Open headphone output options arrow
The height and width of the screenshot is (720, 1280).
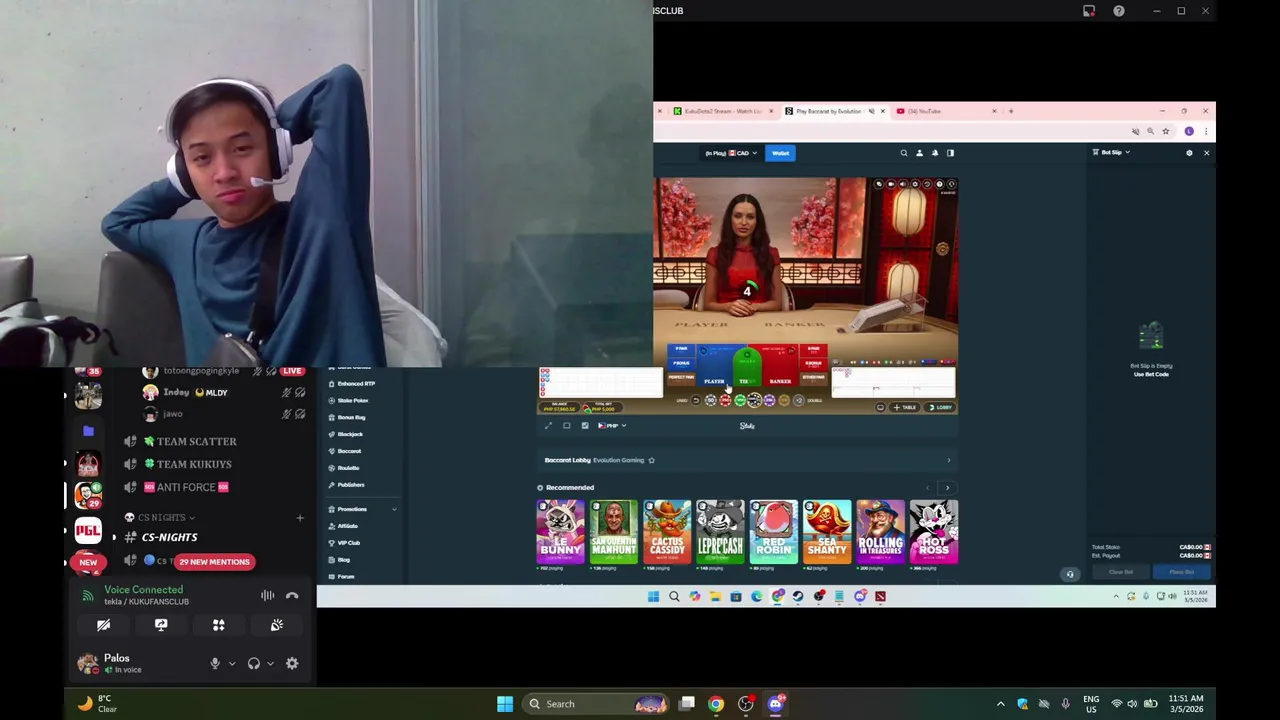coord(270,663)
